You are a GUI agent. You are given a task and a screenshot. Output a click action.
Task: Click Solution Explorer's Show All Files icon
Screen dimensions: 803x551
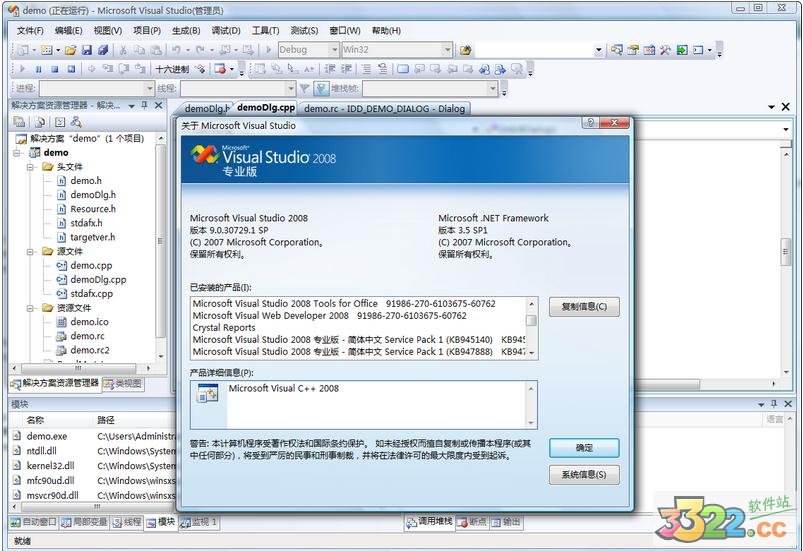[x=40, y=122]
